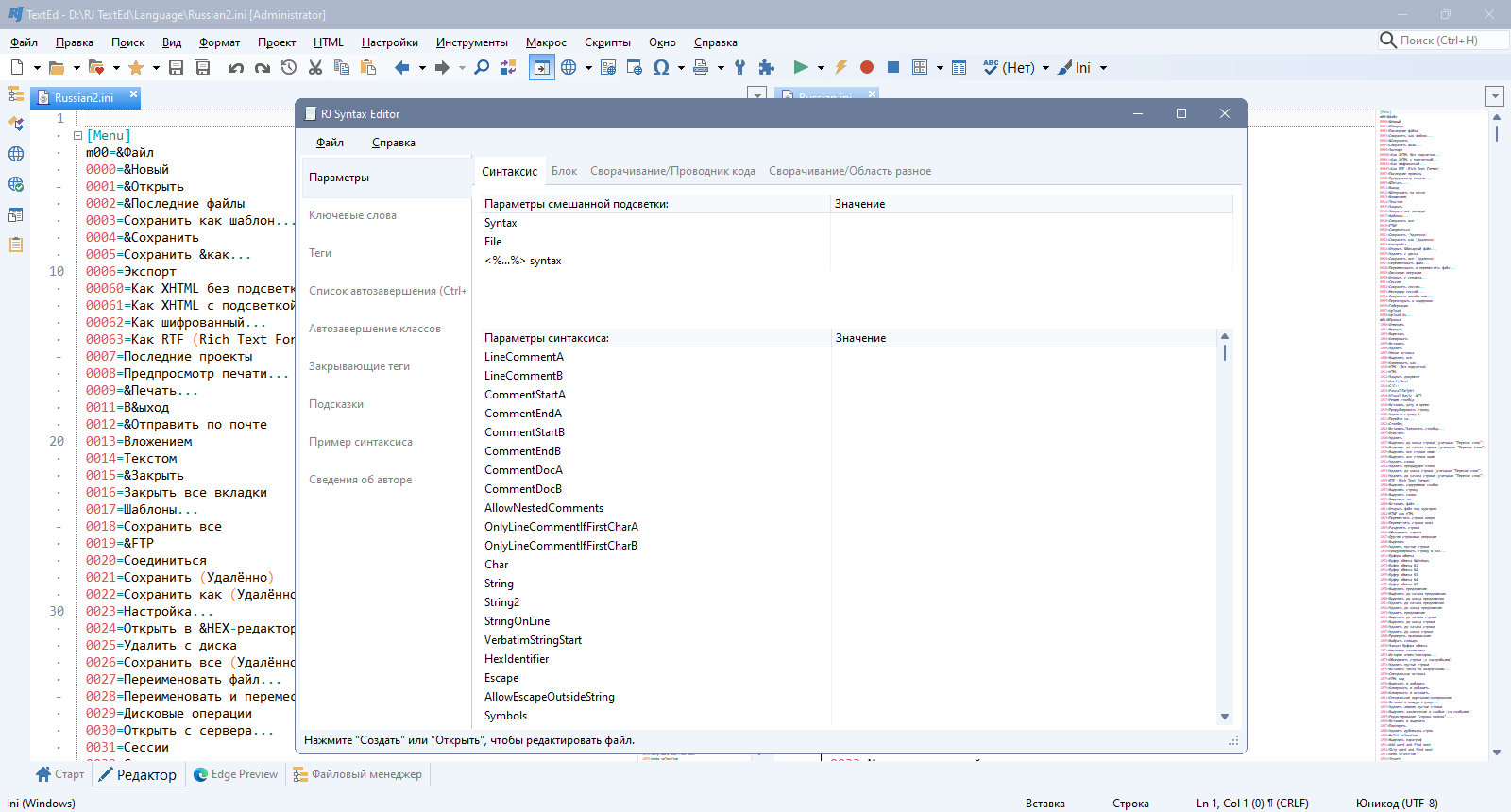Image resolution: width=1511 pixels, height=812 pixels.
Task: Click the cut scissors icon
Action: pos(315,67)
